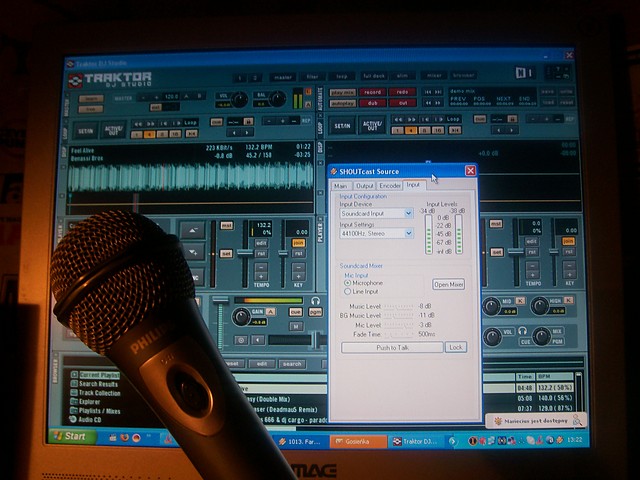Adjust the Music Level slider
This screenshot has width=640, height=480.
[399, 307]
